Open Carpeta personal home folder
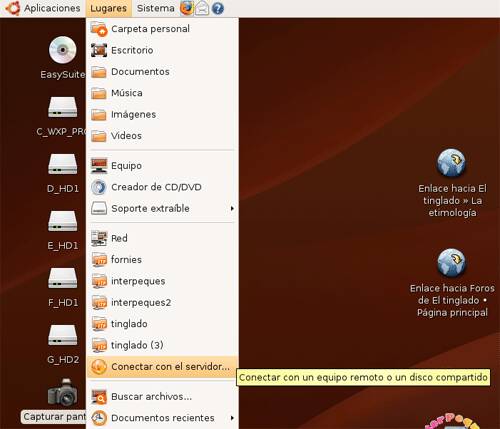This screenshot has width=500, height=429. (162, 29)
